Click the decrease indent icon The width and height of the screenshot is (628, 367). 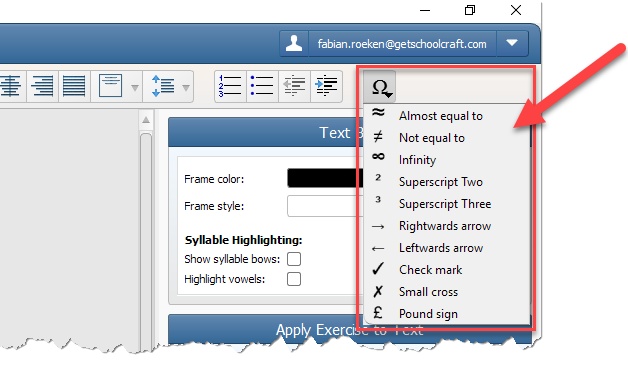[x=294, y=86]
